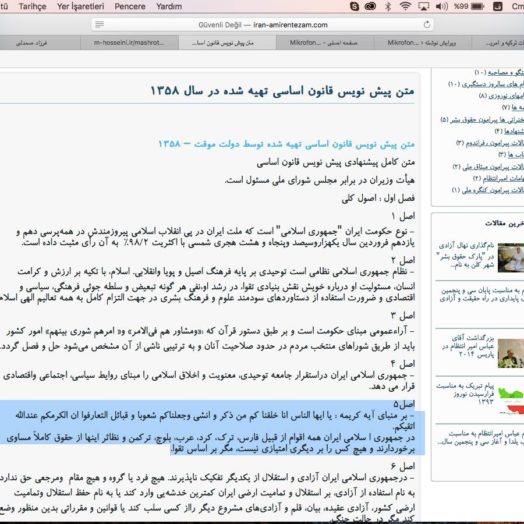
Task: Open the Yardım menu
Action: point(169,6)
